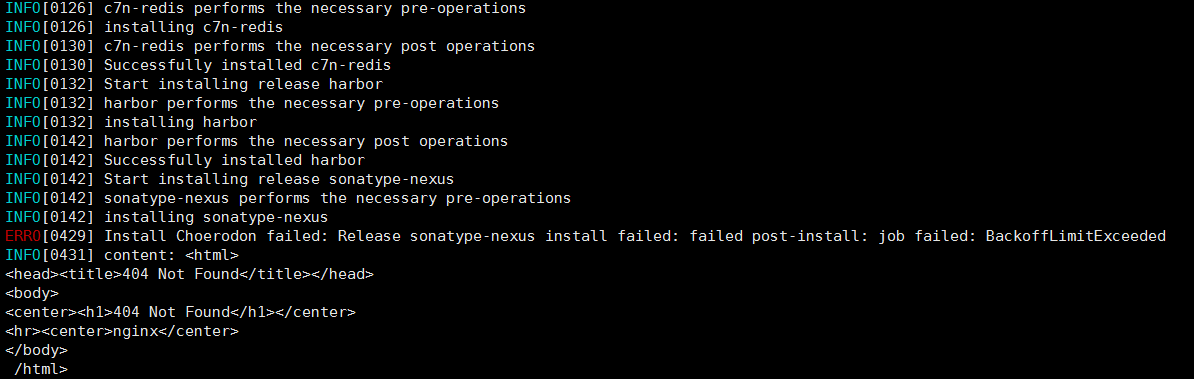Click the closing body tag line

click(37, 350)
